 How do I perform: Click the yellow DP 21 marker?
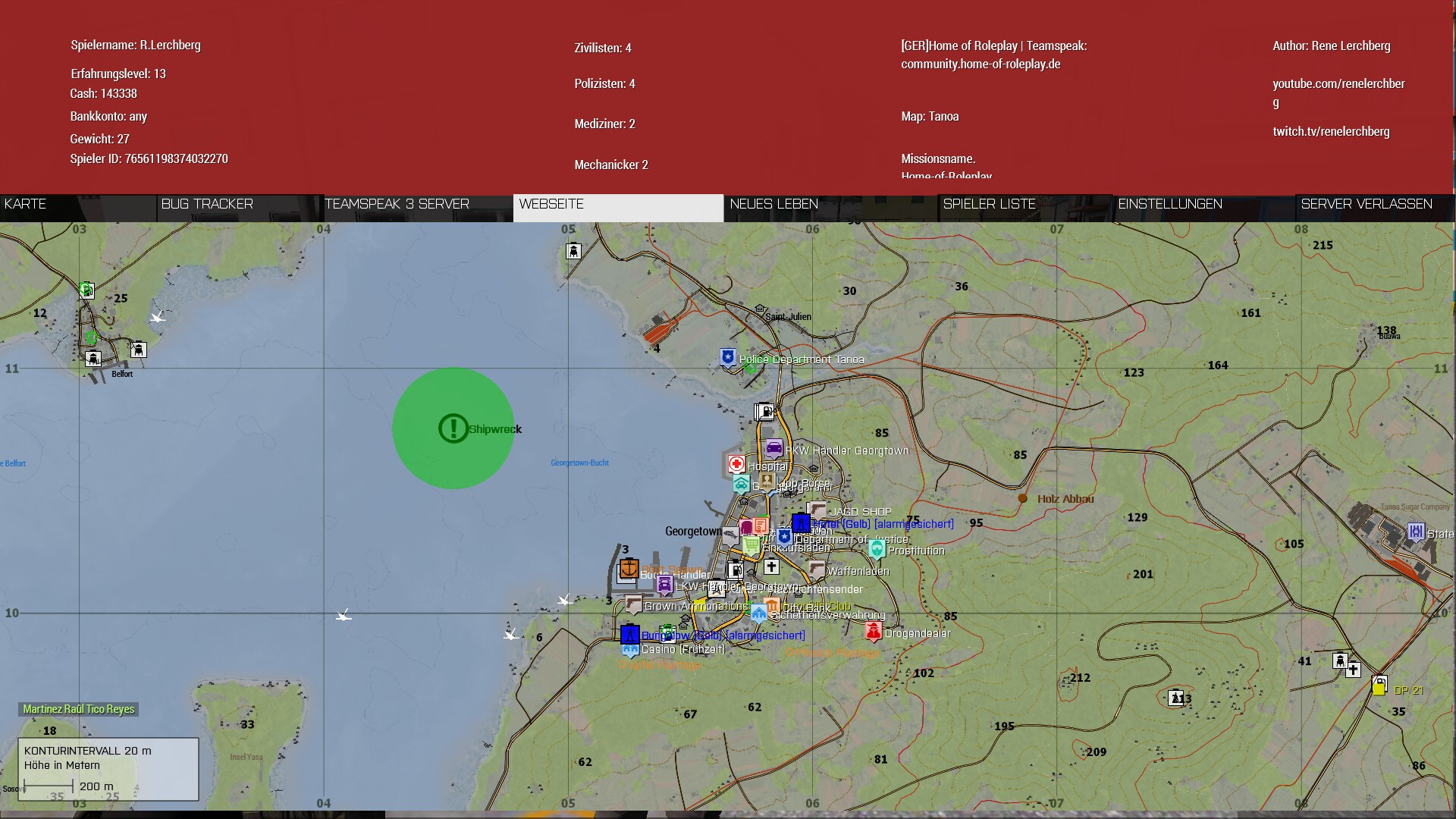[x=1379, y=689]
